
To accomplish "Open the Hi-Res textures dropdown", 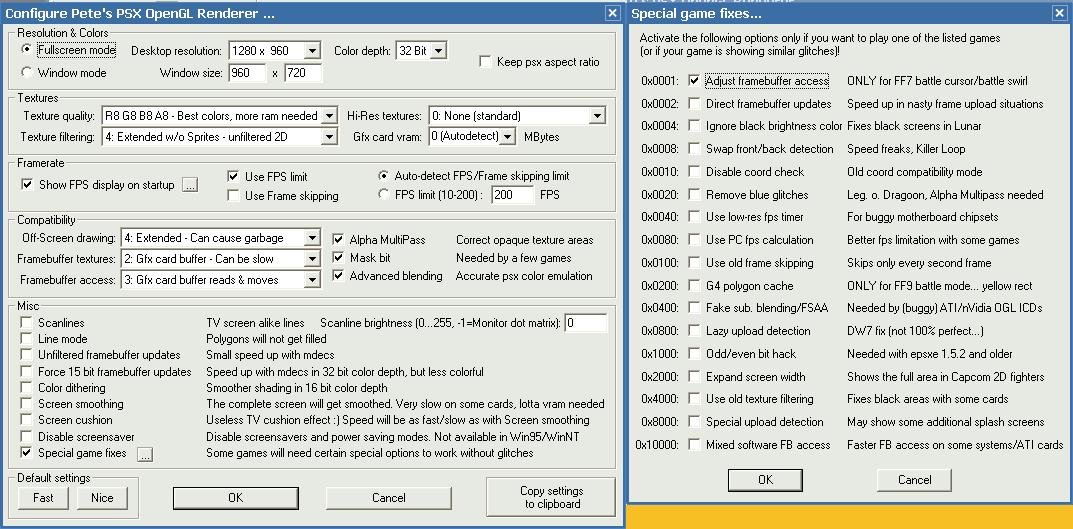I will coord(597,116).
